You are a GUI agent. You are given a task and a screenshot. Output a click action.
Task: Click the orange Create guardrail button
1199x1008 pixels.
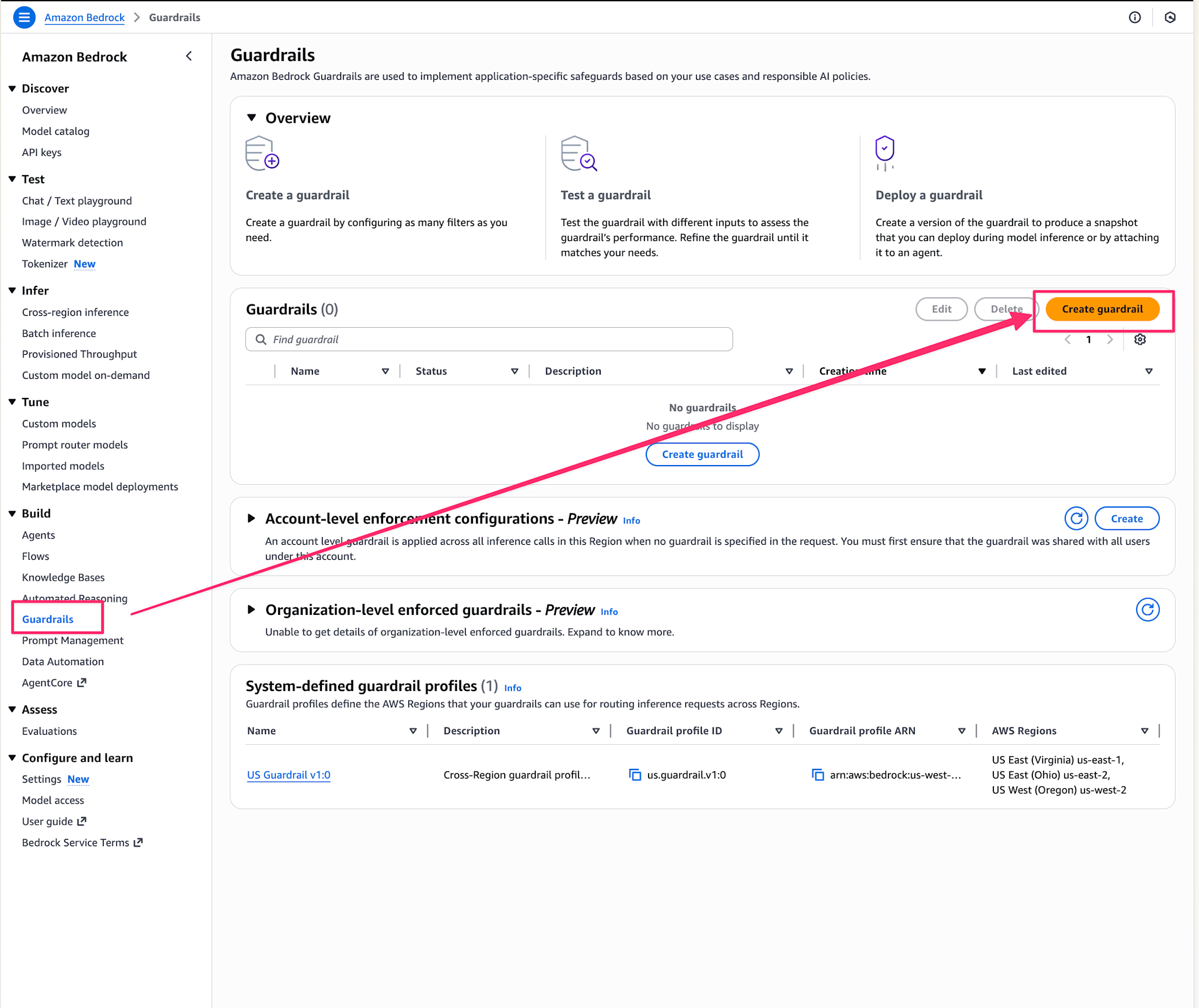click(1102, 309)
